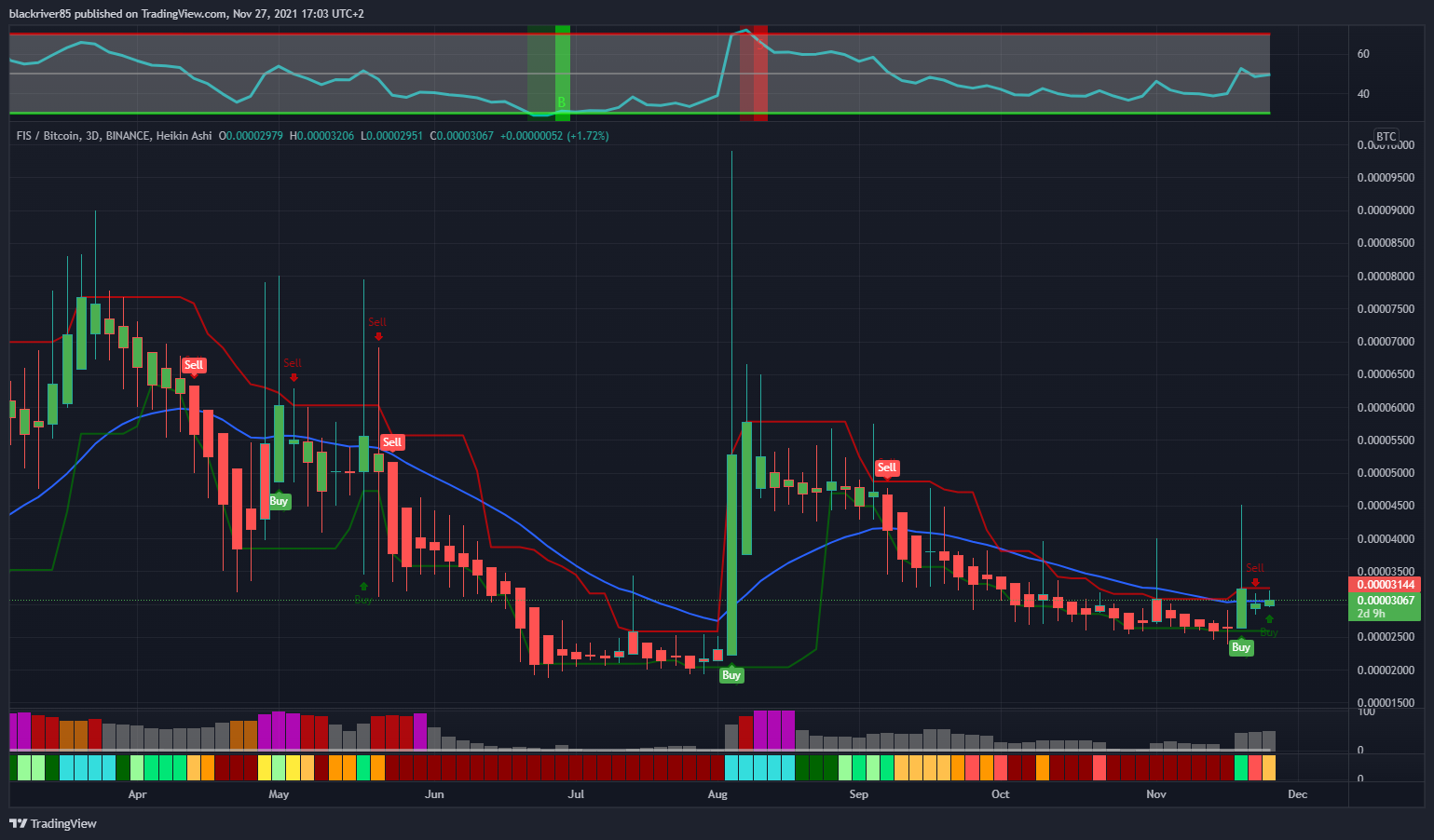The image size is (1434, 840).
Task: Click the Jul label on the time axis
Action: 576,794
